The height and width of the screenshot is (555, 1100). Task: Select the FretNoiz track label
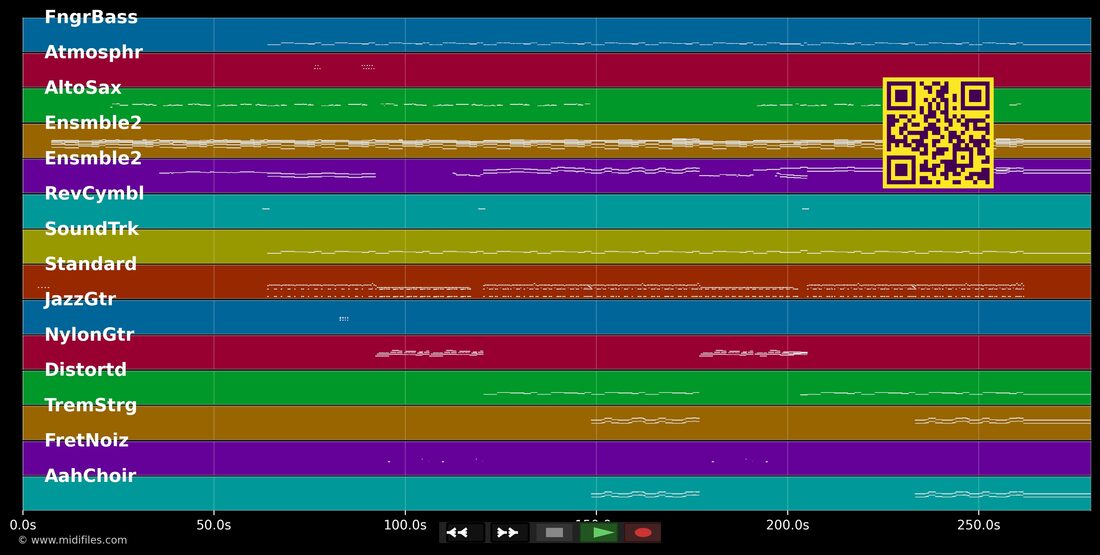(86, 440)
